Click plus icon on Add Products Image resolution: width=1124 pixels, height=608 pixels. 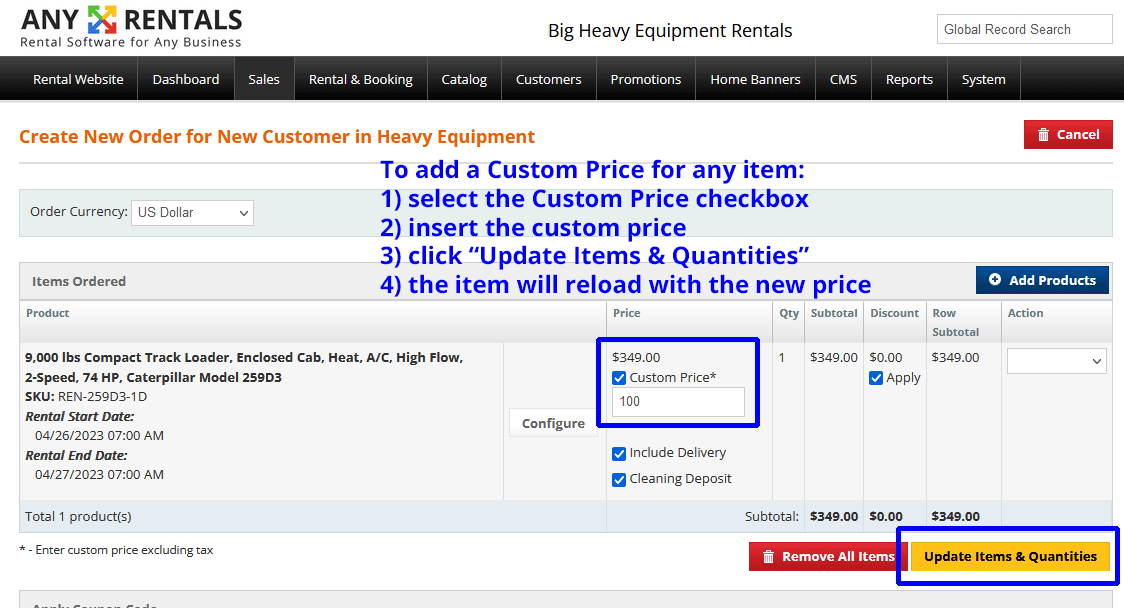pyautogui.click(x=994, y=280)
